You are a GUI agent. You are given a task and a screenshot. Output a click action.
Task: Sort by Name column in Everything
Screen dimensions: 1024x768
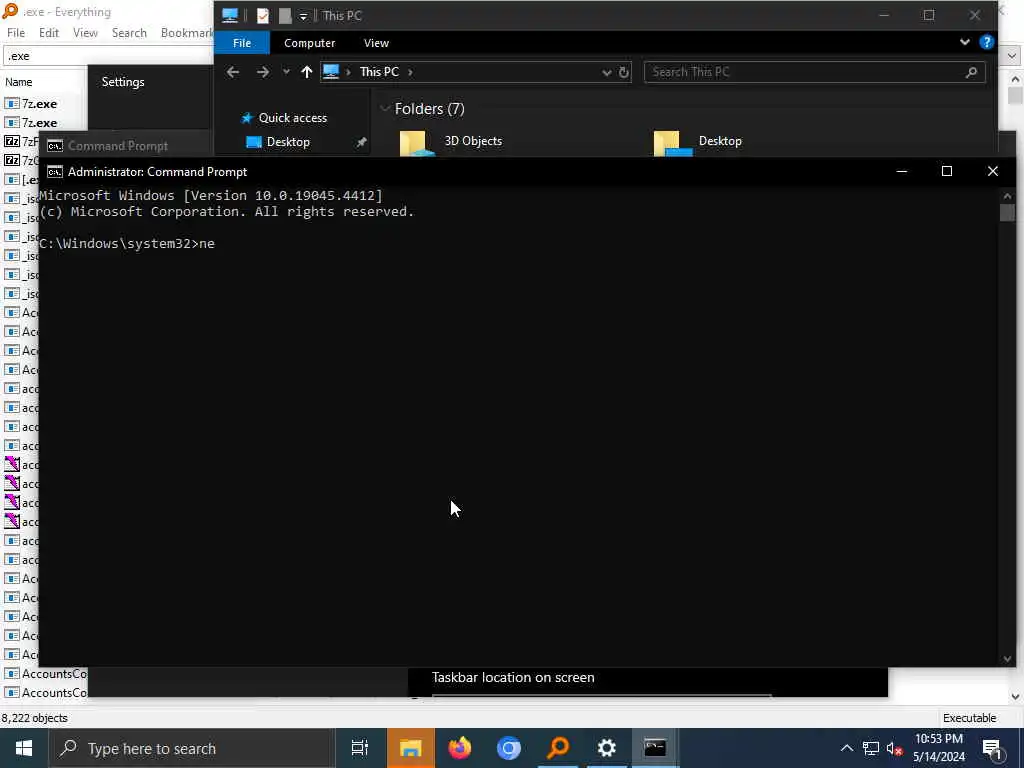pyautogui.click(x=19, y=82)
